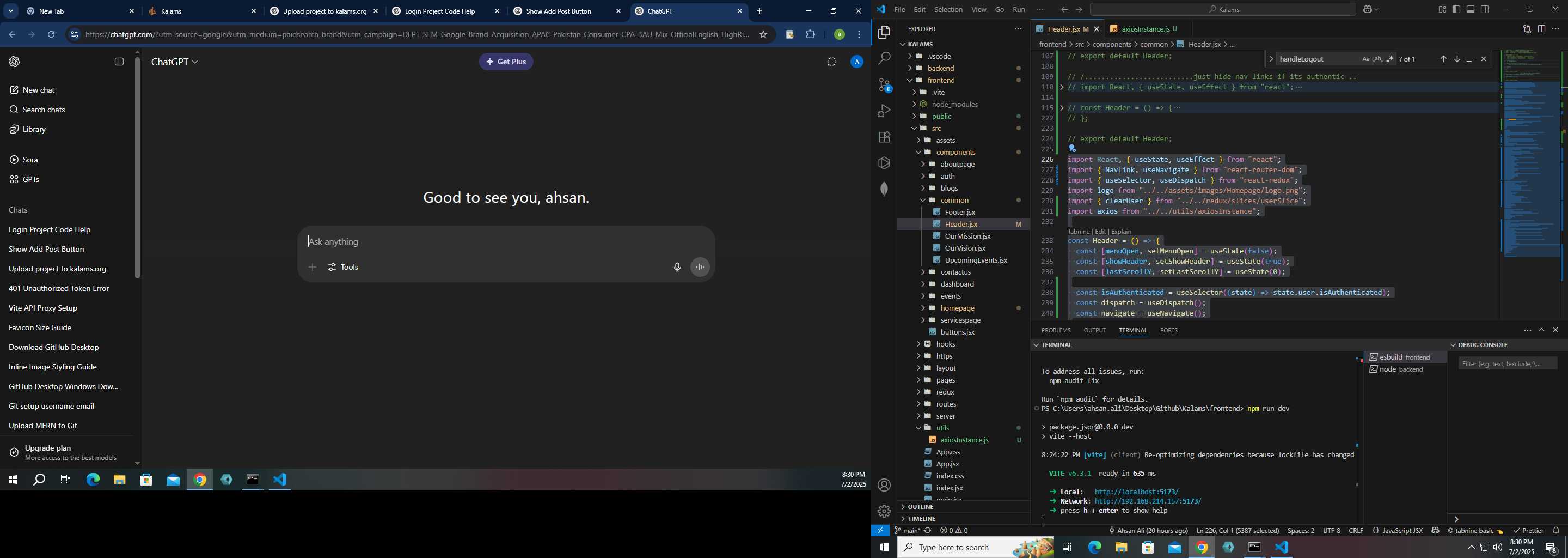The image size is (1568, 558).
Task: Toggle the Secondary Side Bar in VS Code
Action: pyautogui.click(x=1485, y=10)
